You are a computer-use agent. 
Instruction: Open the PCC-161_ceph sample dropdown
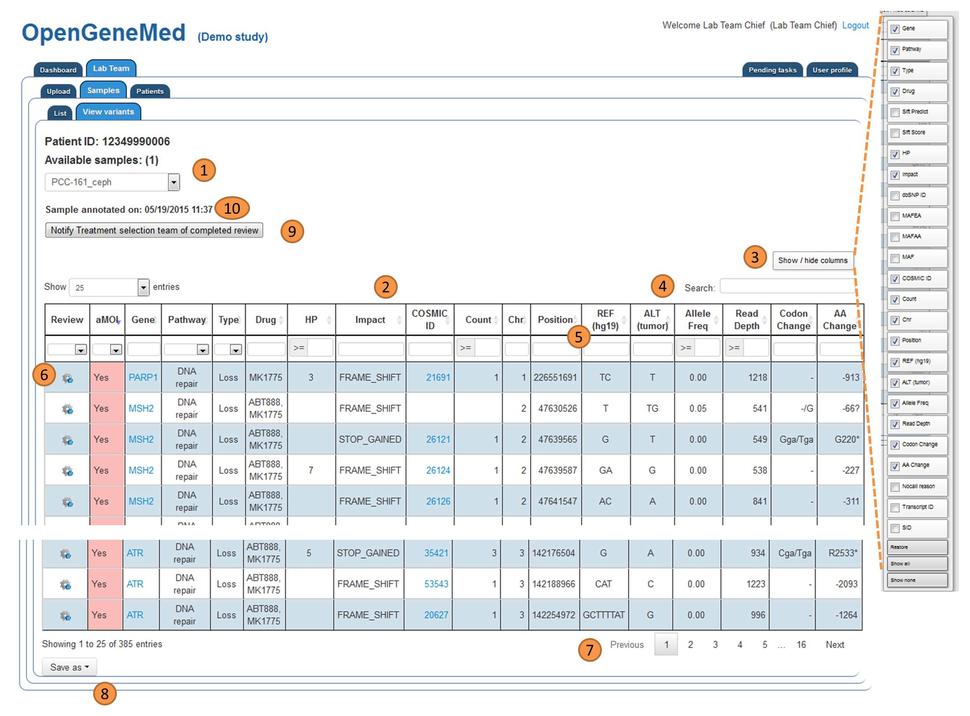(x=173, y=182)
